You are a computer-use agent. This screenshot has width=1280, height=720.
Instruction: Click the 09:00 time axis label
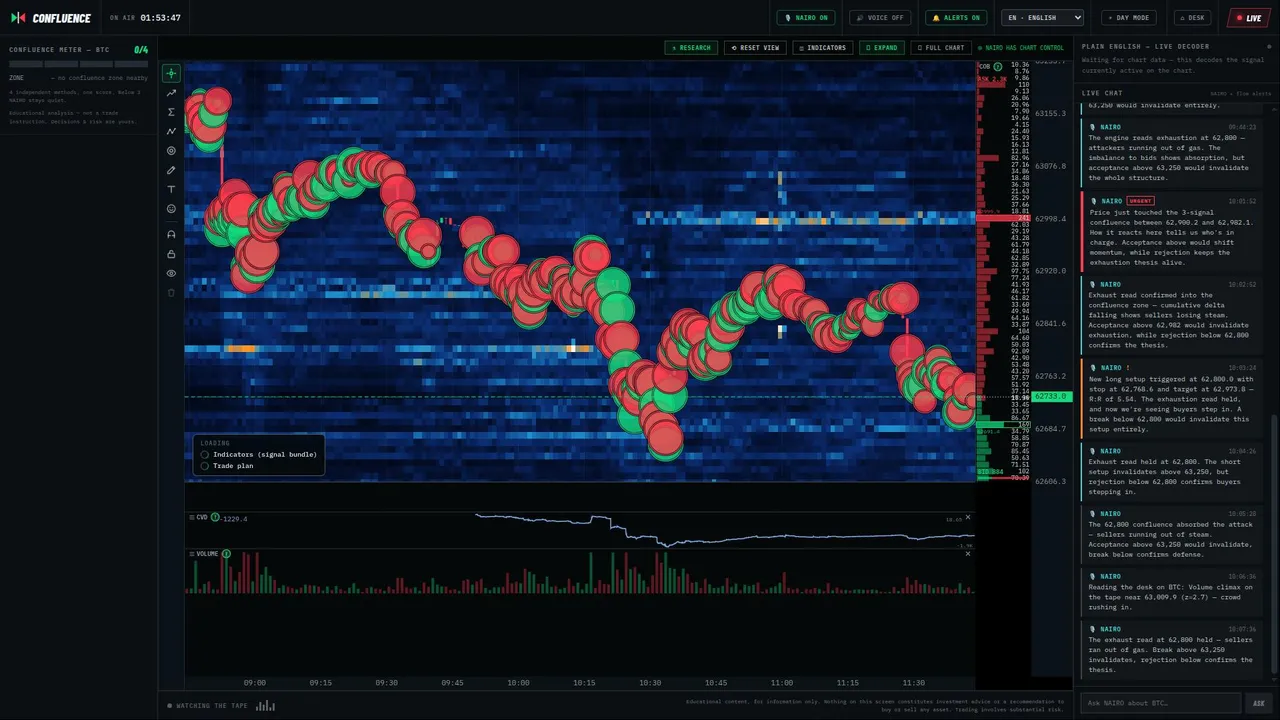coord(255,683)
